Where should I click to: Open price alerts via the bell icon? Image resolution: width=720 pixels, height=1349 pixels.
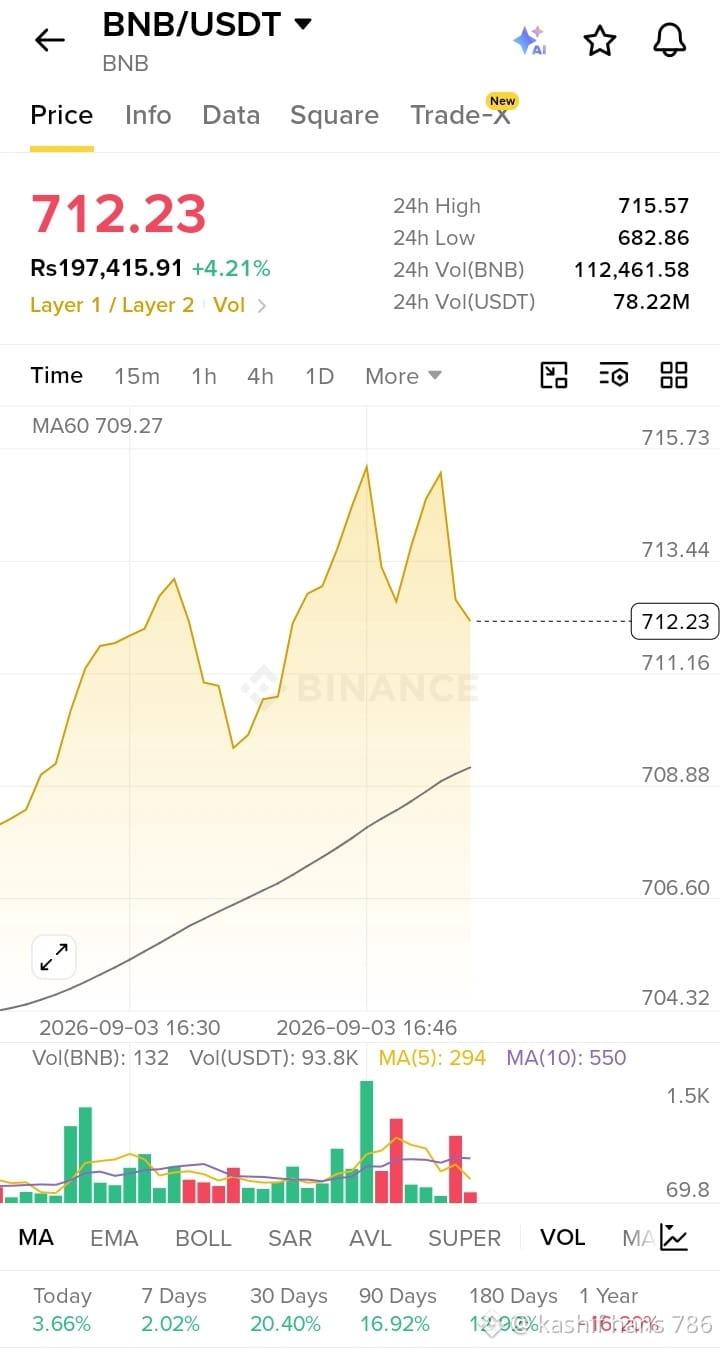pyautogui.click(x=670, y=40)
